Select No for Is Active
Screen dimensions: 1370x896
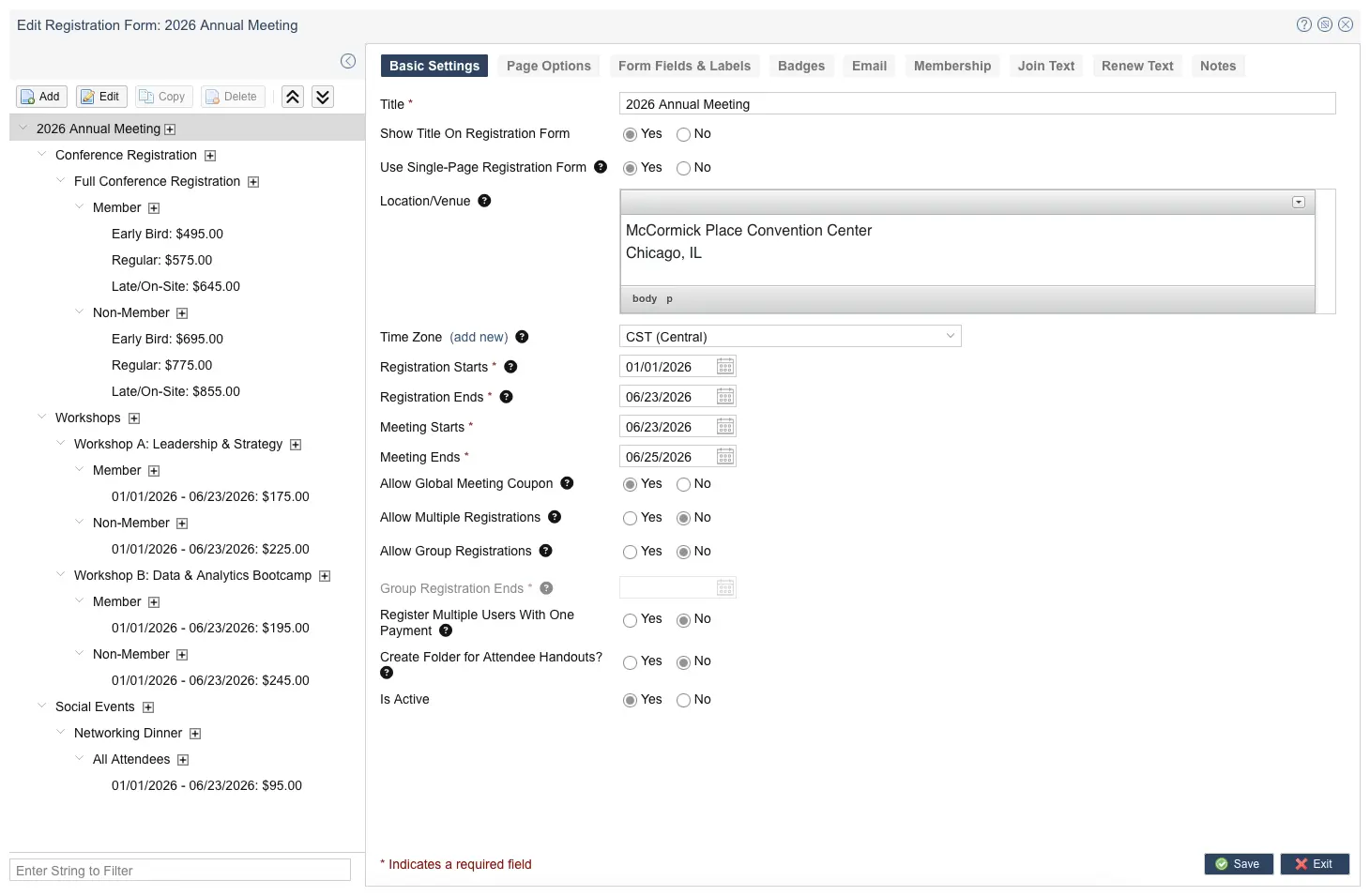pos(683,700)
